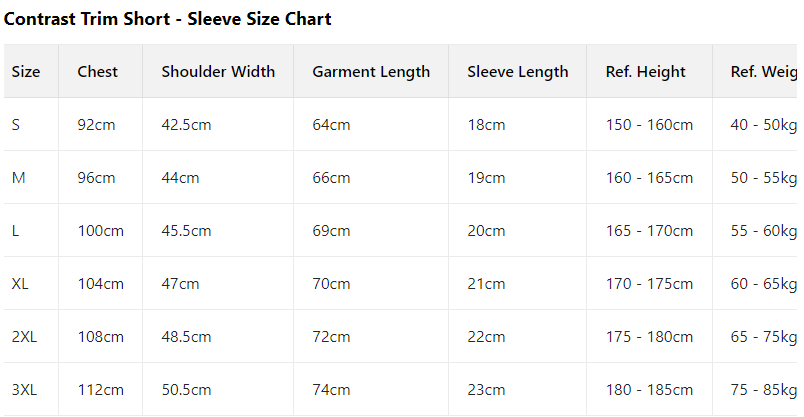Image resolution: width=804 pixels, height=417 pixels.
Task: Select the 2XL size row label
Action: coord(24,337)
